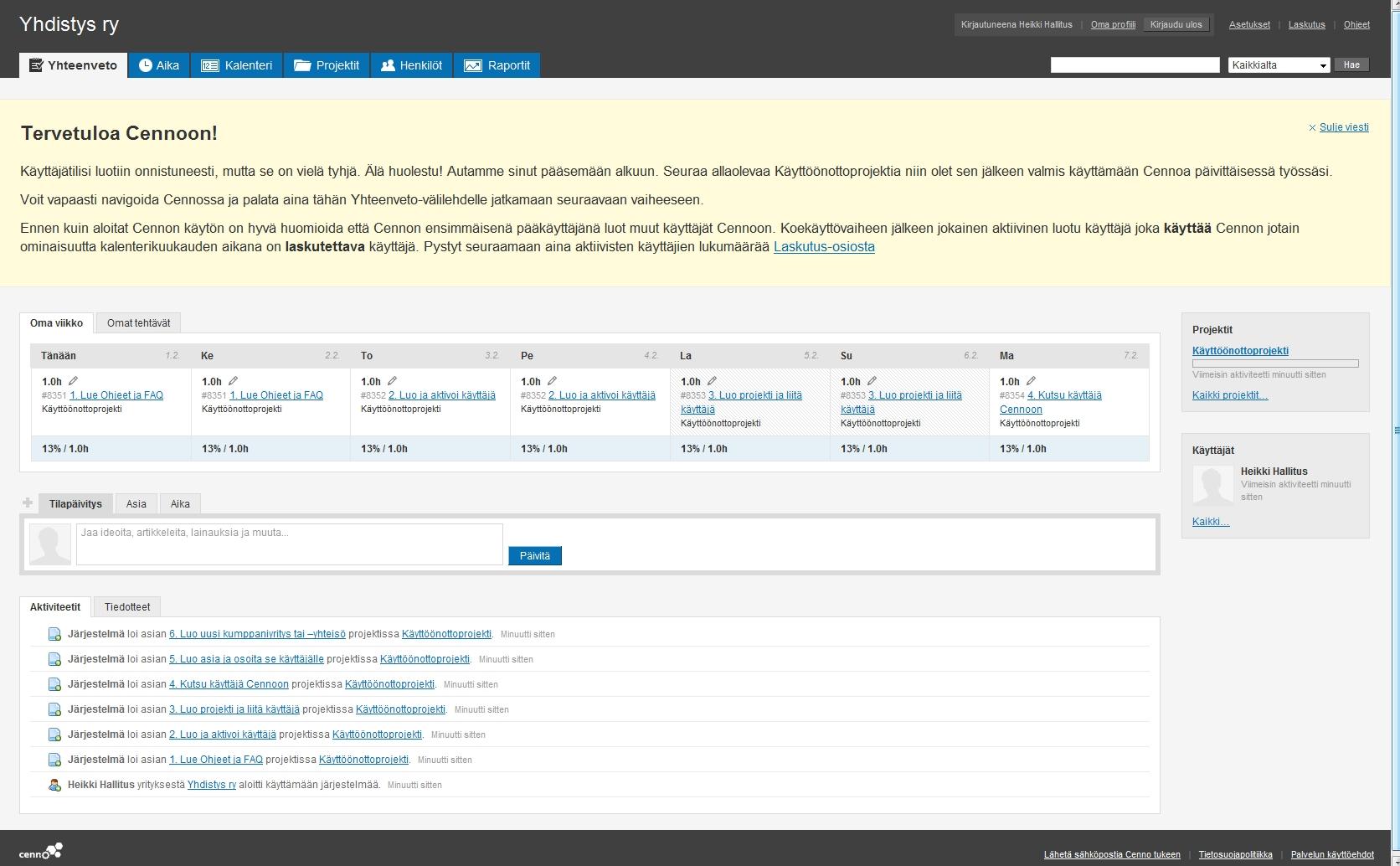Select the Aika tab in update box
This screenshot has height=866, width=1400.
[180, 503]
